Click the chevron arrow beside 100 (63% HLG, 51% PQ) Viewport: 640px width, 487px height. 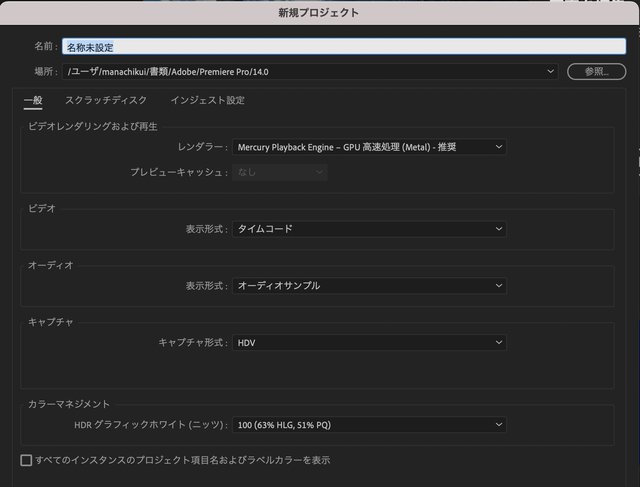pyautogui.click(x=498, y=425)
